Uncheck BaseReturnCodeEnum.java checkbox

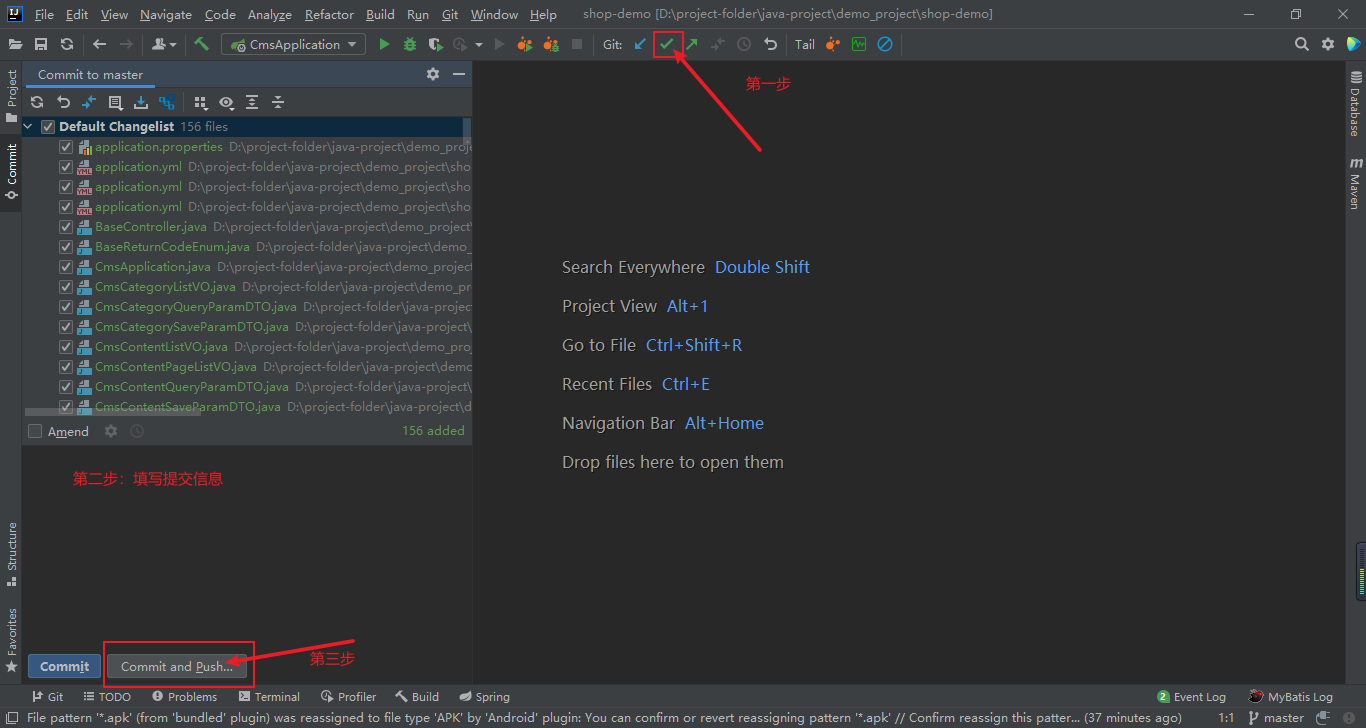66,247
